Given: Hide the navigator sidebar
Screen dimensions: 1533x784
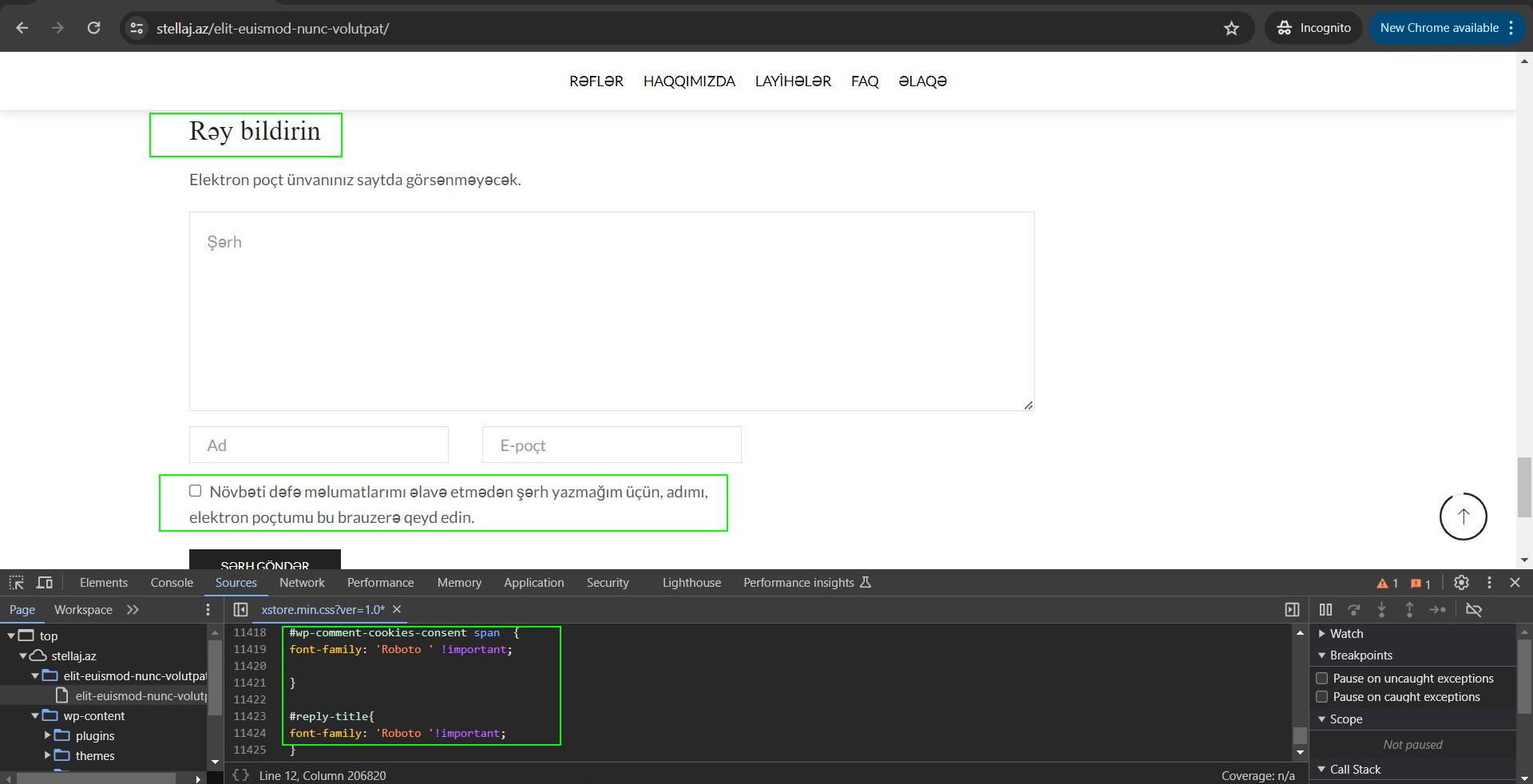Looking at the screenshot, I should point(240,610).
